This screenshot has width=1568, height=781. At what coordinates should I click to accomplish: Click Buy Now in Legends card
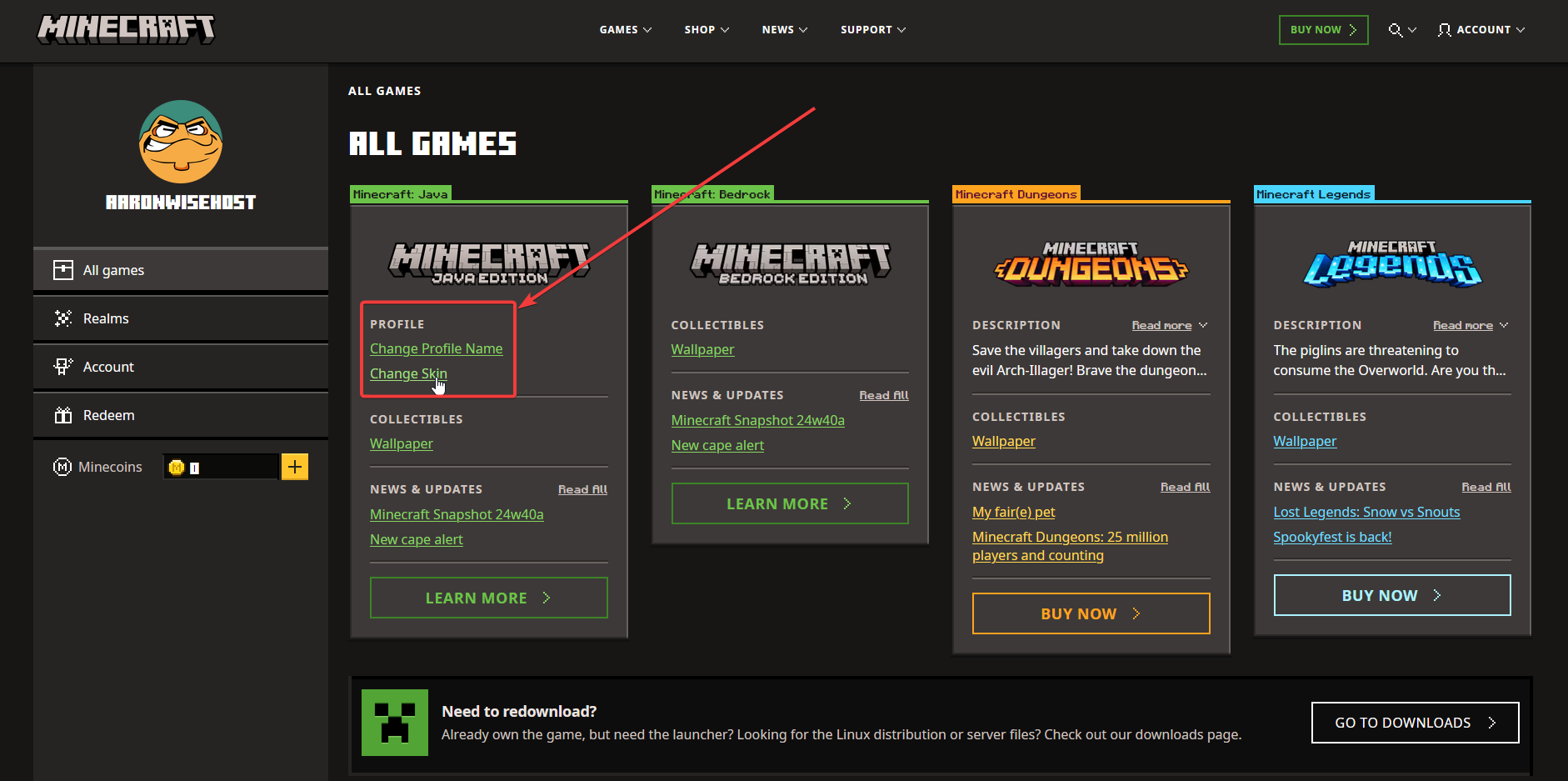1392,595
